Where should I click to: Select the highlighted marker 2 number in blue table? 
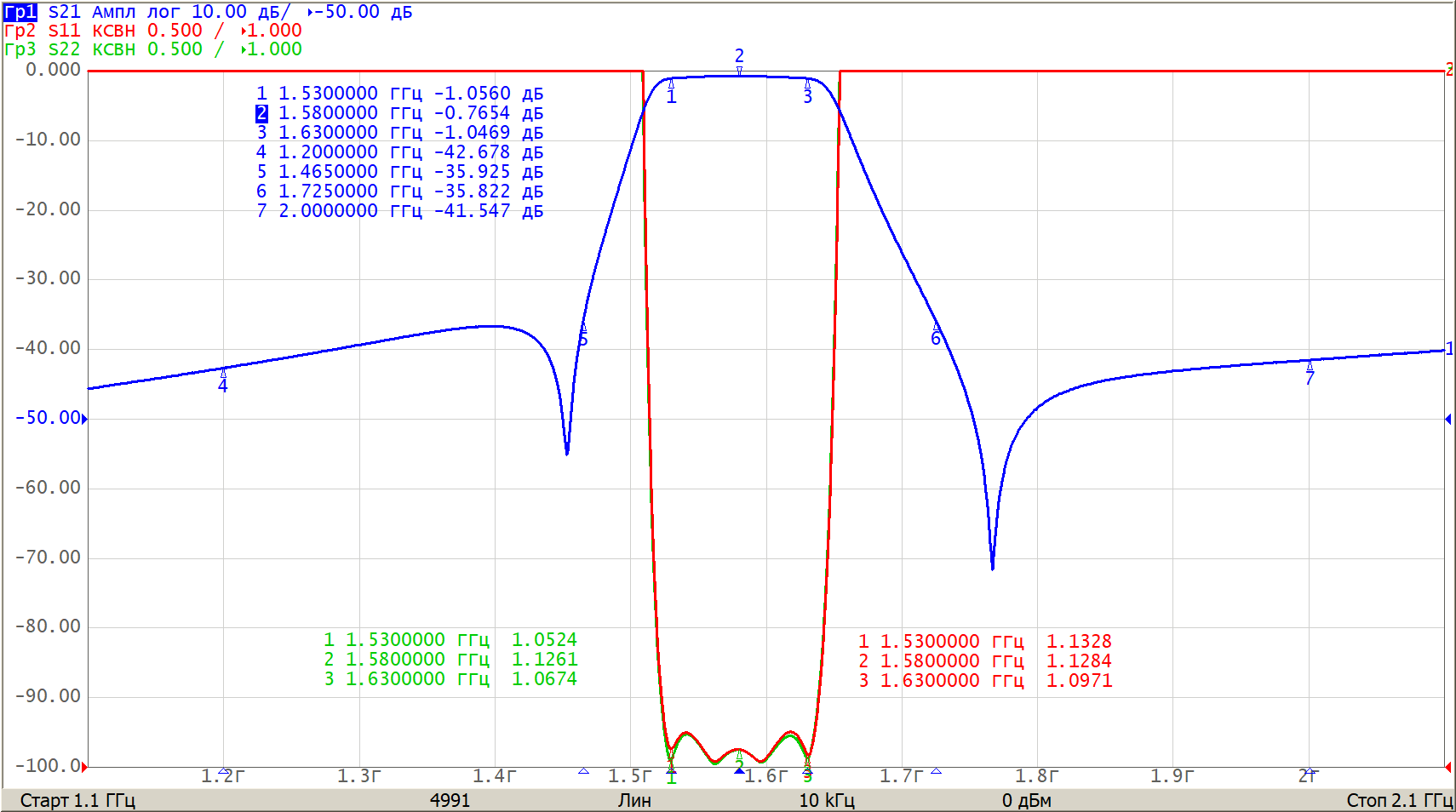click(261, 113)
